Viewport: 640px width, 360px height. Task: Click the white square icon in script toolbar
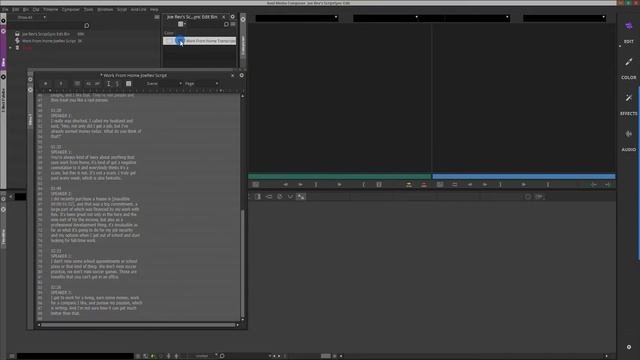point(129,84)
